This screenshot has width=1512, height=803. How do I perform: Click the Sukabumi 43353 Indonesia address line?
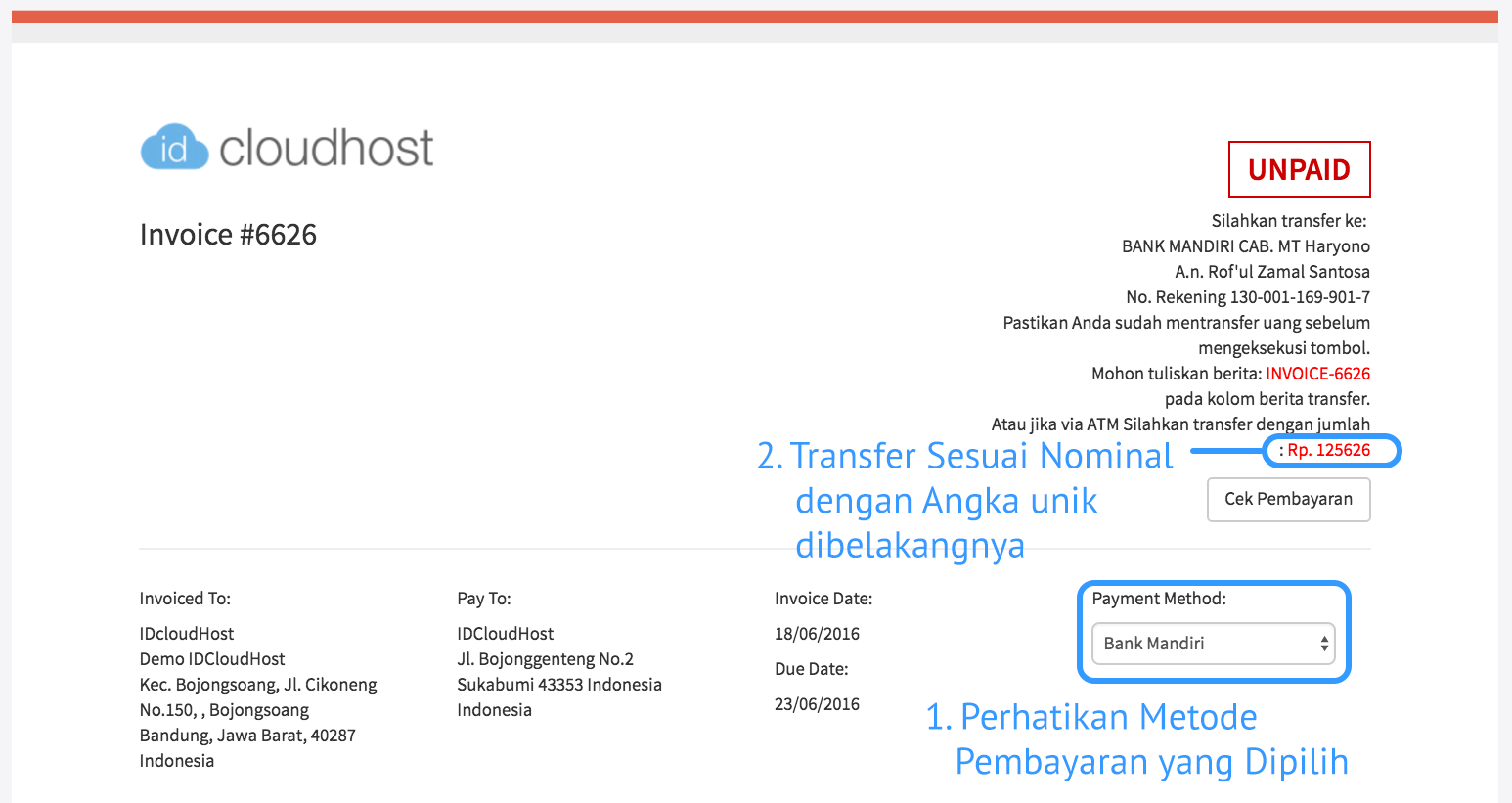point(558,685)
